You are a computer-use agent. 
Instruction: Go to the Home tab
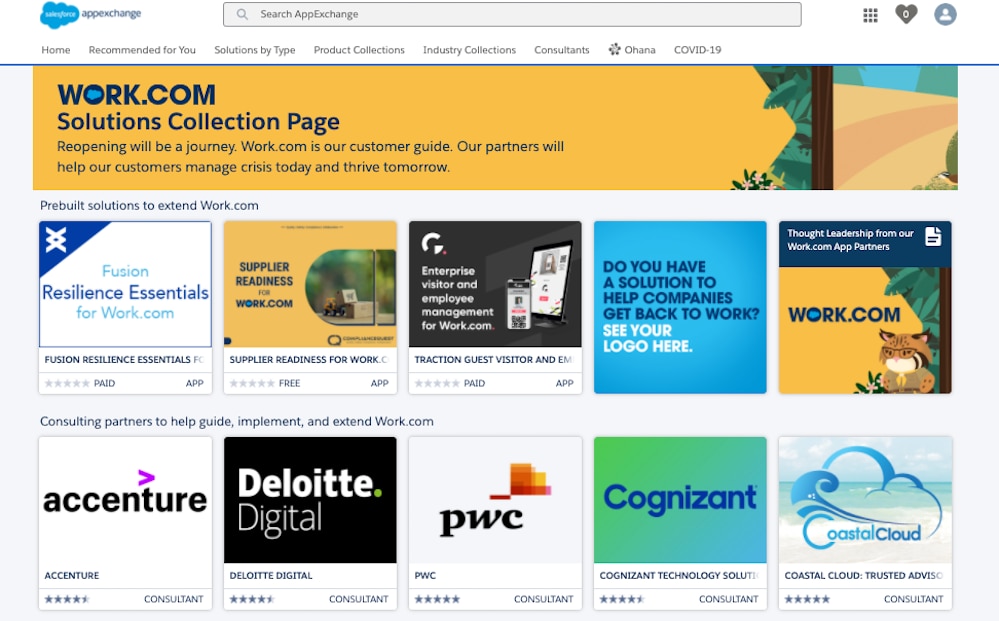coord(56,50)
